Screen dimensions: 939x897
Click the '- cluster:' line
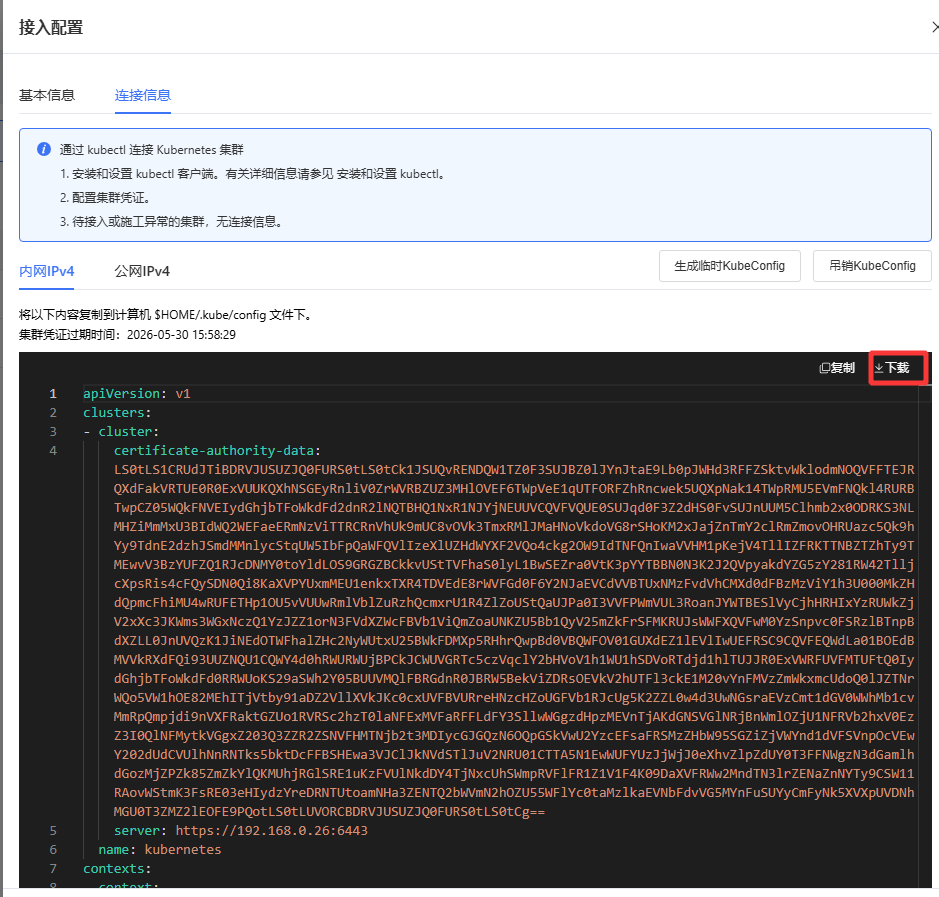[121, 432]
